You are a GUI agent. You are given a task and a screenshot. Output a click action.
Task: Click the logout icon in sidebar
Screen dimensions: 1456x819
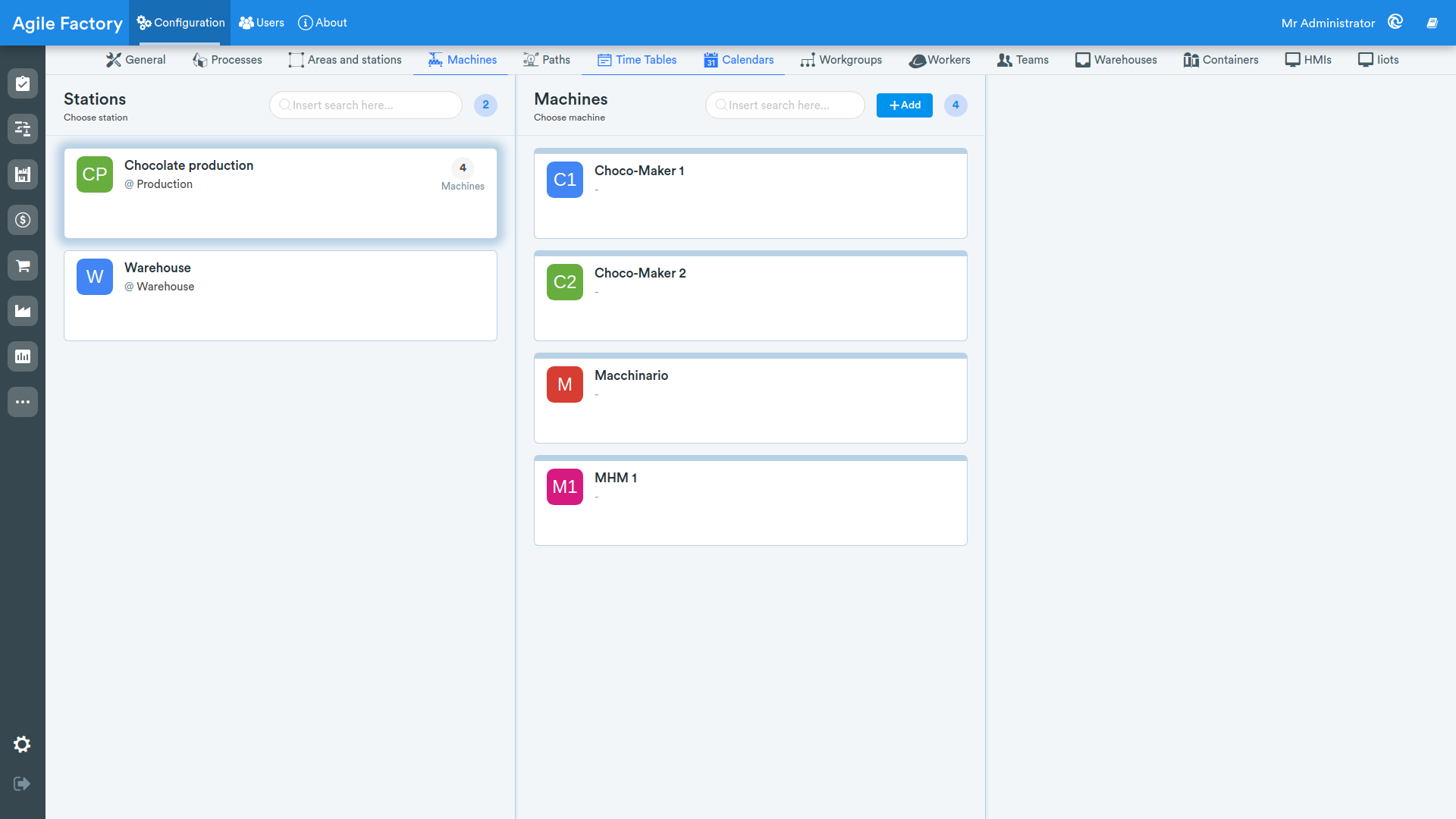click(x=22, y=783)
